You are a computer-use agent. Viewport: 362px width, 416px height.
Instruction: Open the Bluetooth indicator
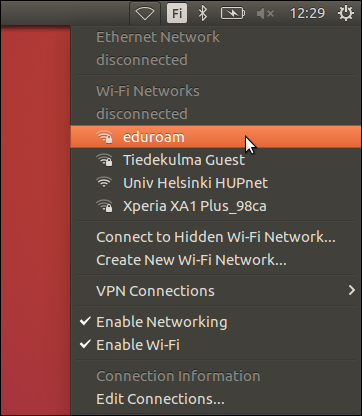point(202,13)
